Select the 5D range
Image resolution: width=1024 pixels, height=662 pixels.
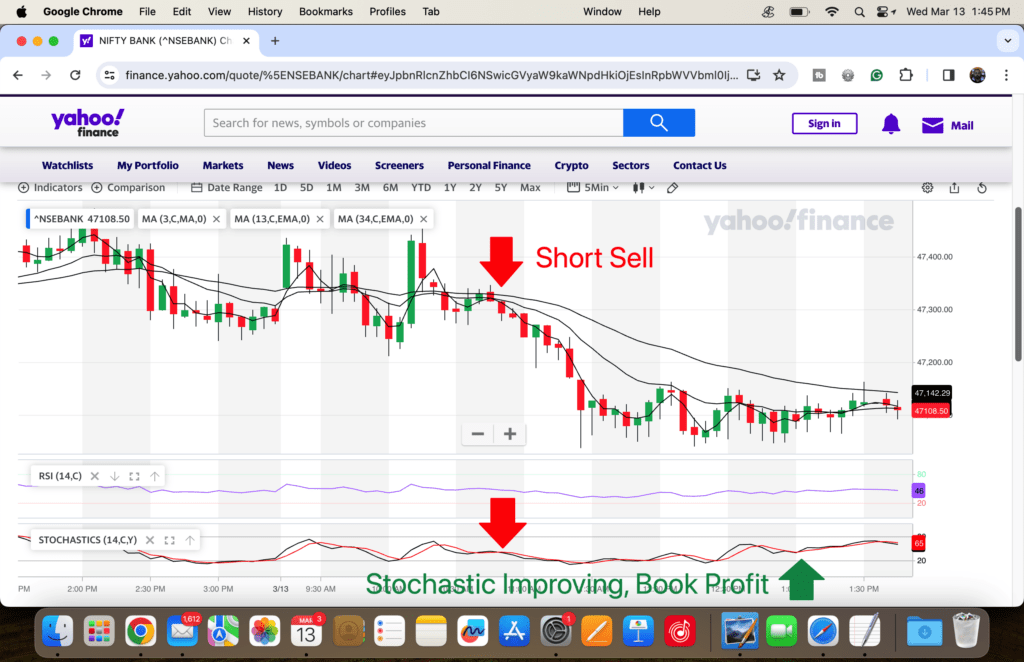point(306,187)
